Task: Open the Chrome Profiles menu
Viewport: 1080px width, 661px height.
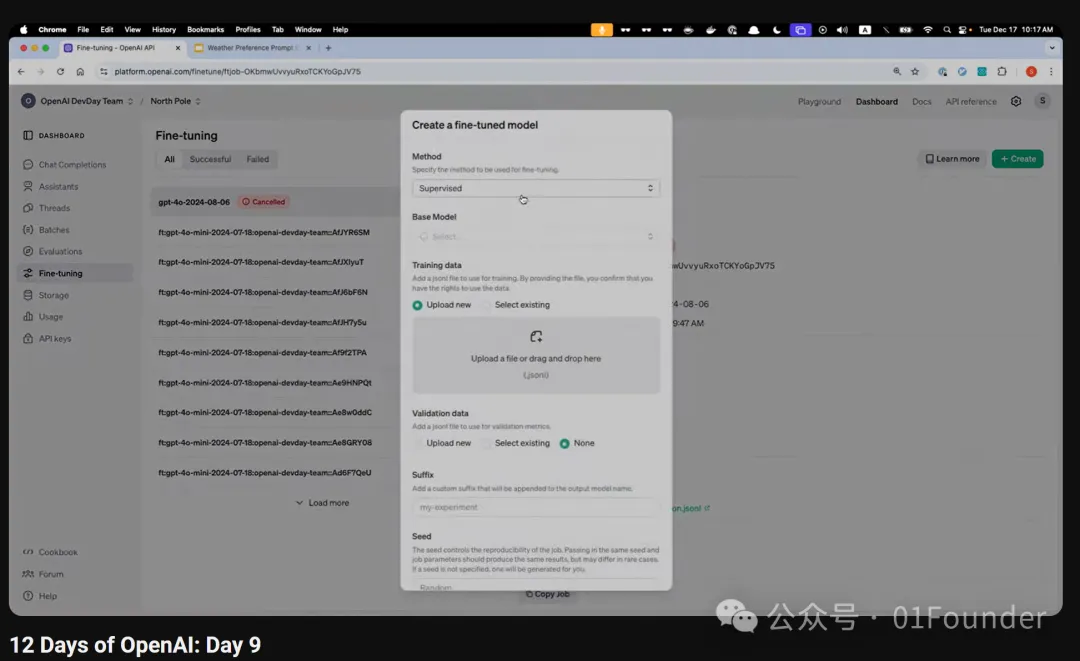Action: [248, 30]
